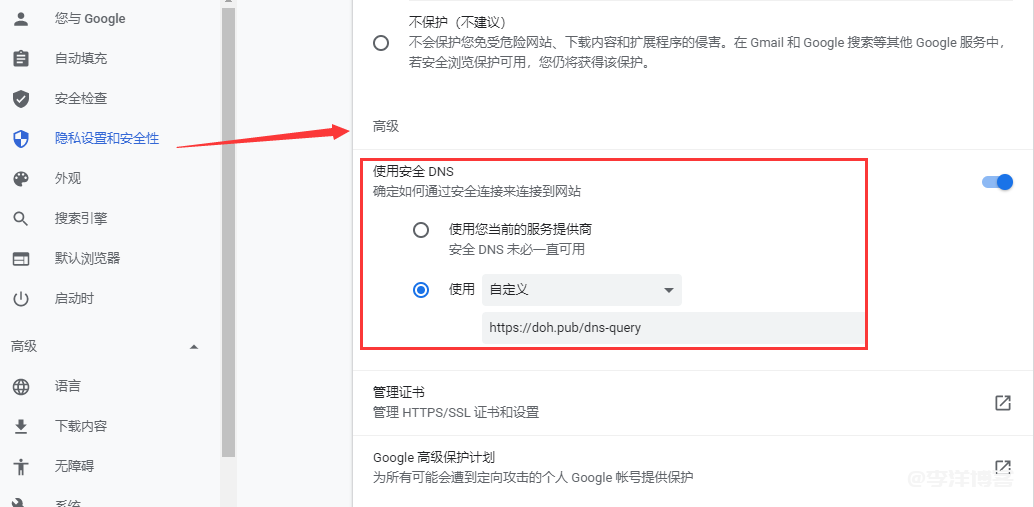
Task: Click the 自动填充 clipboard icon
Action: 21,58
